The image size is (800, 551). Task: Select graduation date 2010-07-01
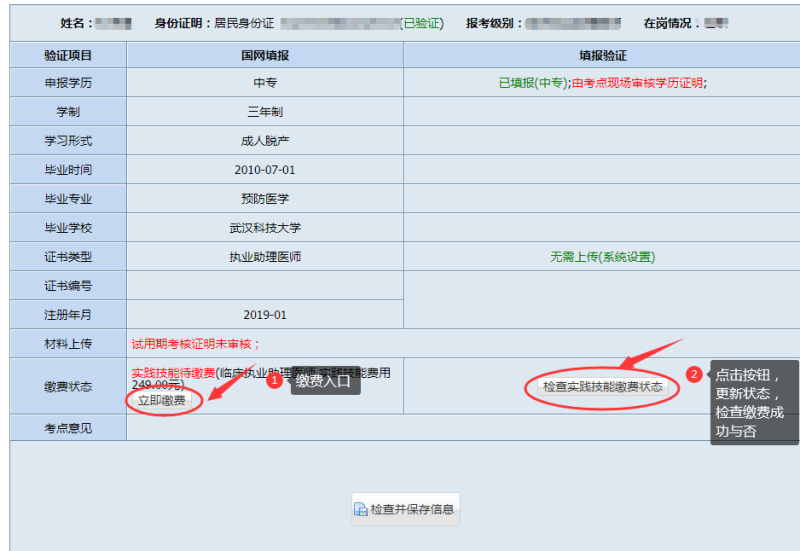pos(265,170)
